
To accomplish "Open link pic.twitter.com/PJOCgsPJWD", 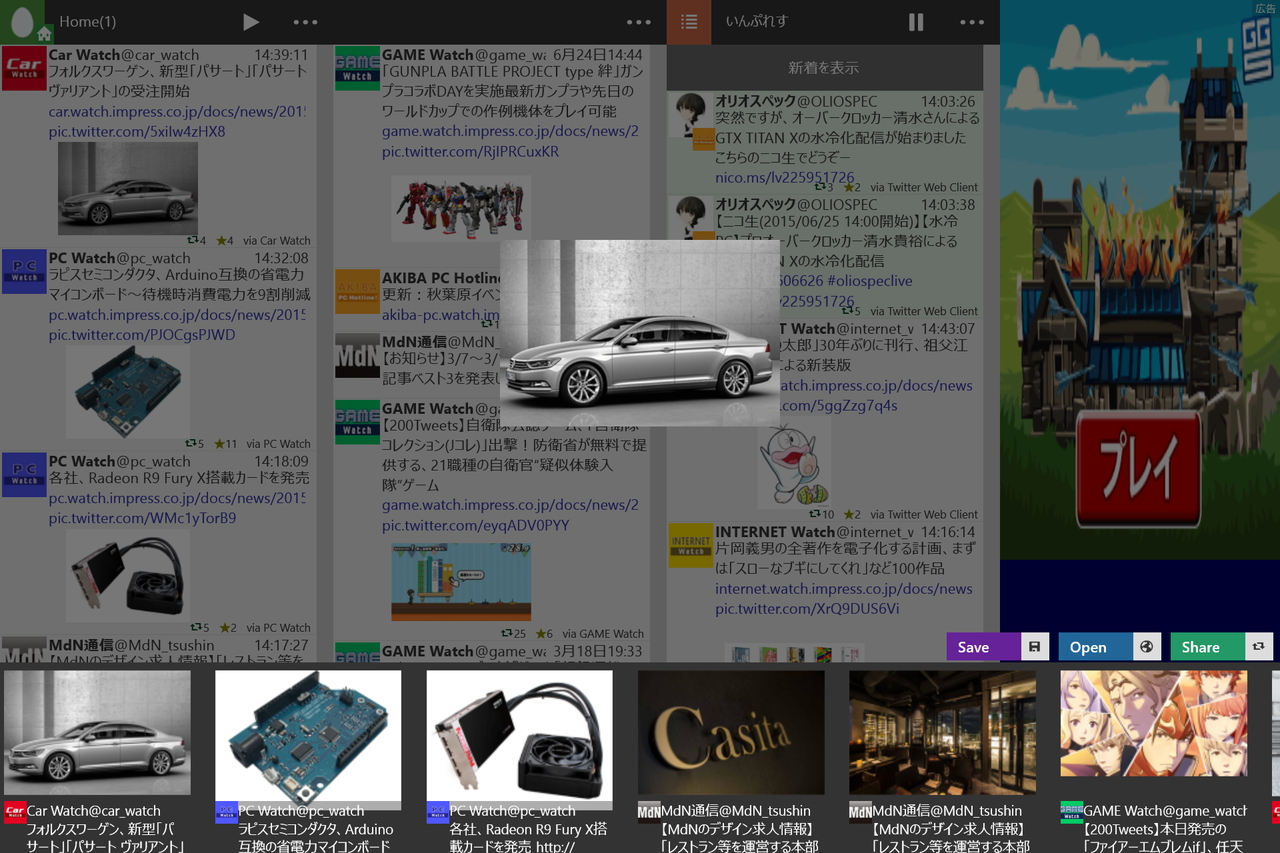I will (x=142, y=335).
